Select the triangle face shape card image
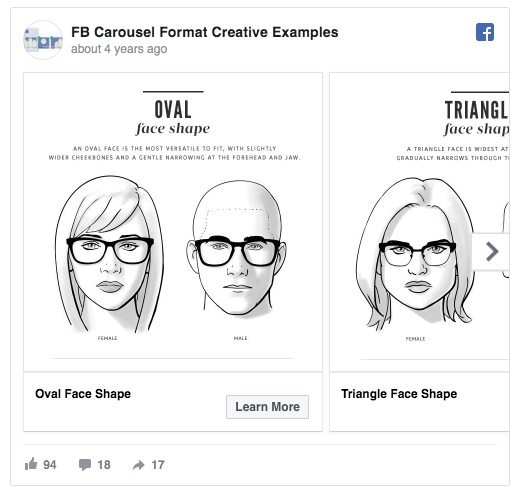 (419, 222)
